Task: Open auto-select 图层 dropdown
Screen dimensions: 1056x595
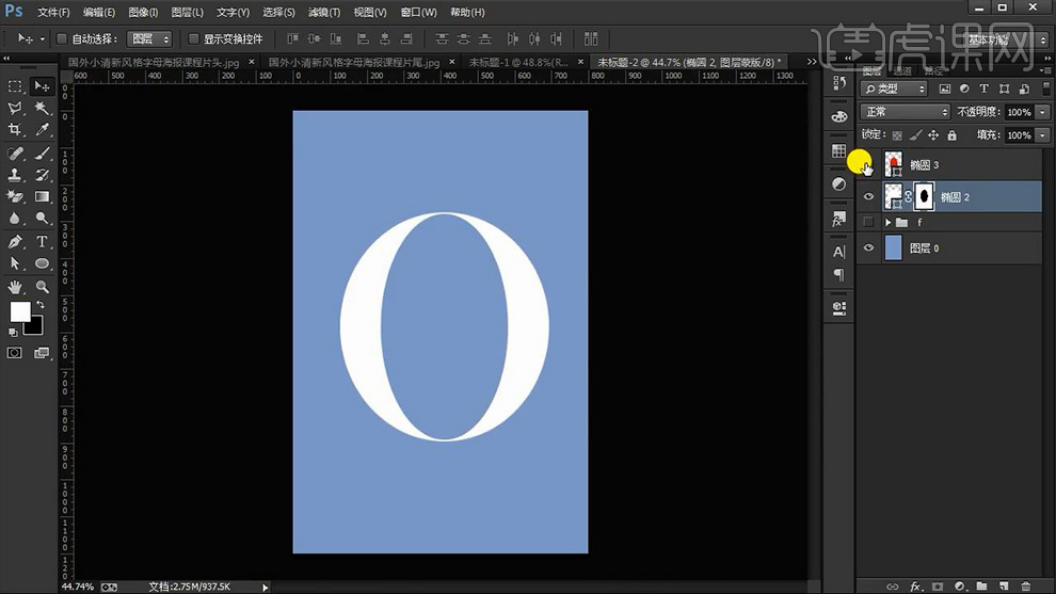Action: (x=150, y=39)
